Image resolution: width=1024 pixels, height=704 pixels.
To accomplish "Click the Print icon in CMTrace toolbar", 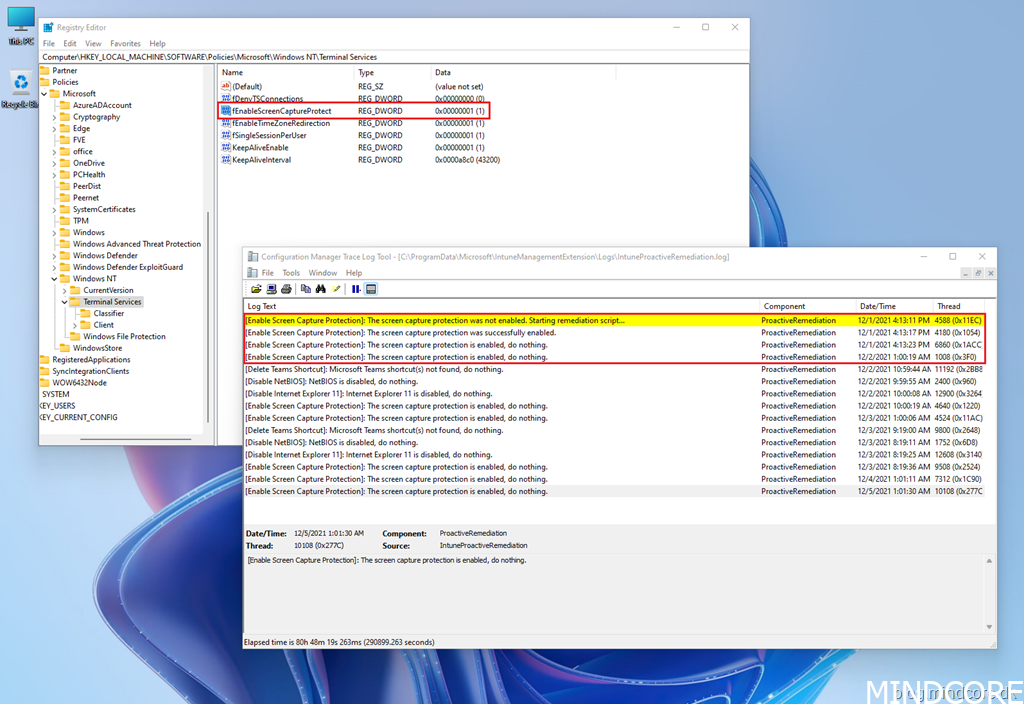I will (x=286, y=289).
